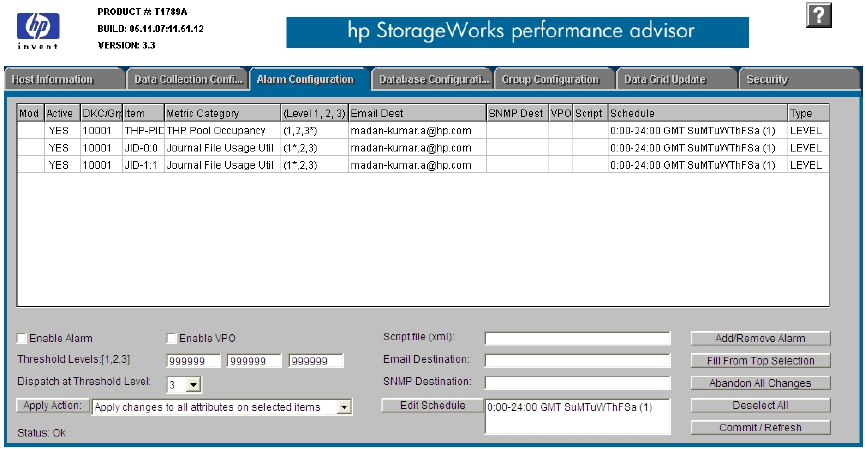Toggle the Enable VPO checkbox
Viewport: 865px width, 449px height.
click(172, 338)
